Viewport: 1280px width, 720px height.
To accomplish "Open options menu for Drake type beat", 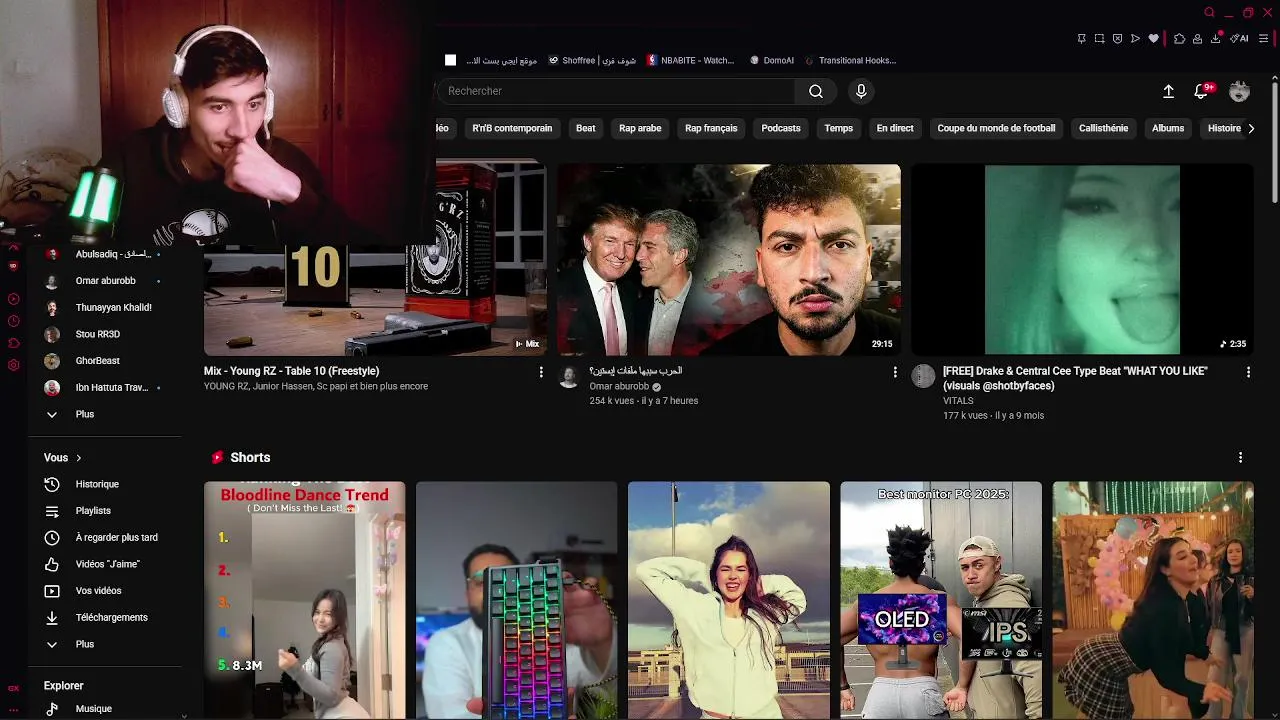I will pos(1248,372).
